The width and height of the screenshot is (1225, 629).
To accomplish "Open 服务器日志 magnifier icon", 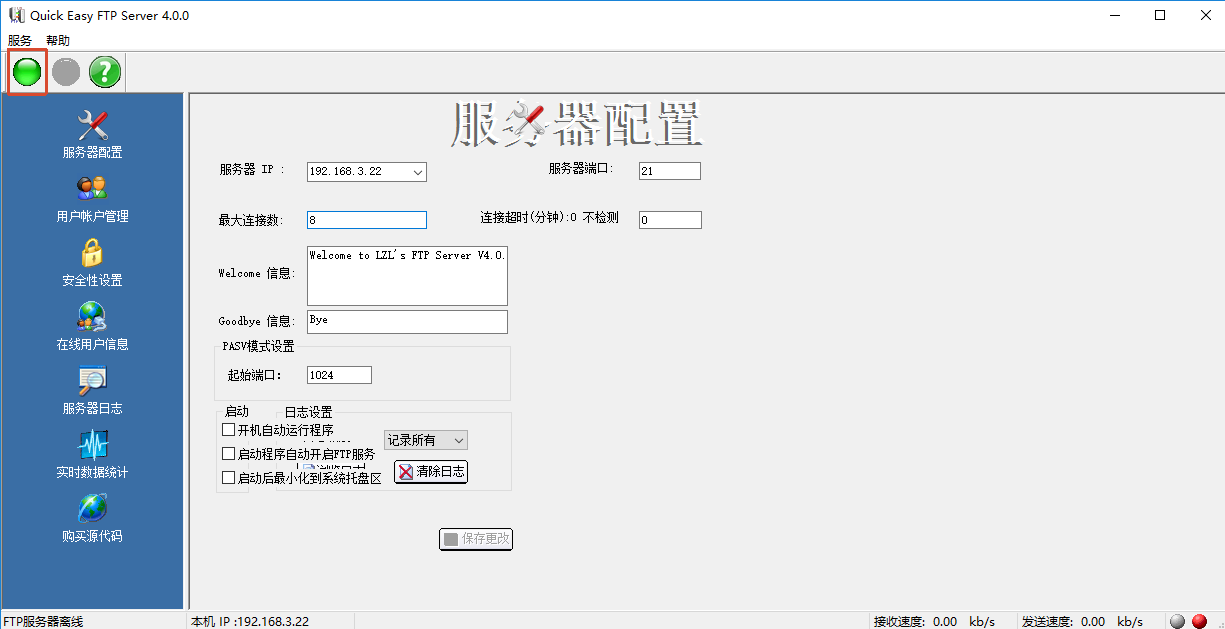I will click(x=93, y=381).
